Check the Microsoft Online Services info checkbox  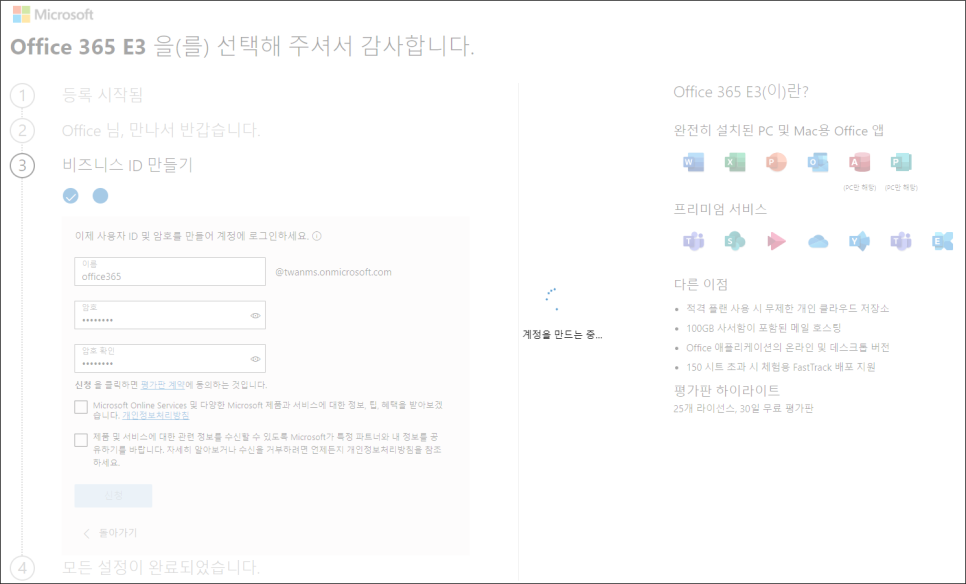pyautogui.click(x=81, y=407)
